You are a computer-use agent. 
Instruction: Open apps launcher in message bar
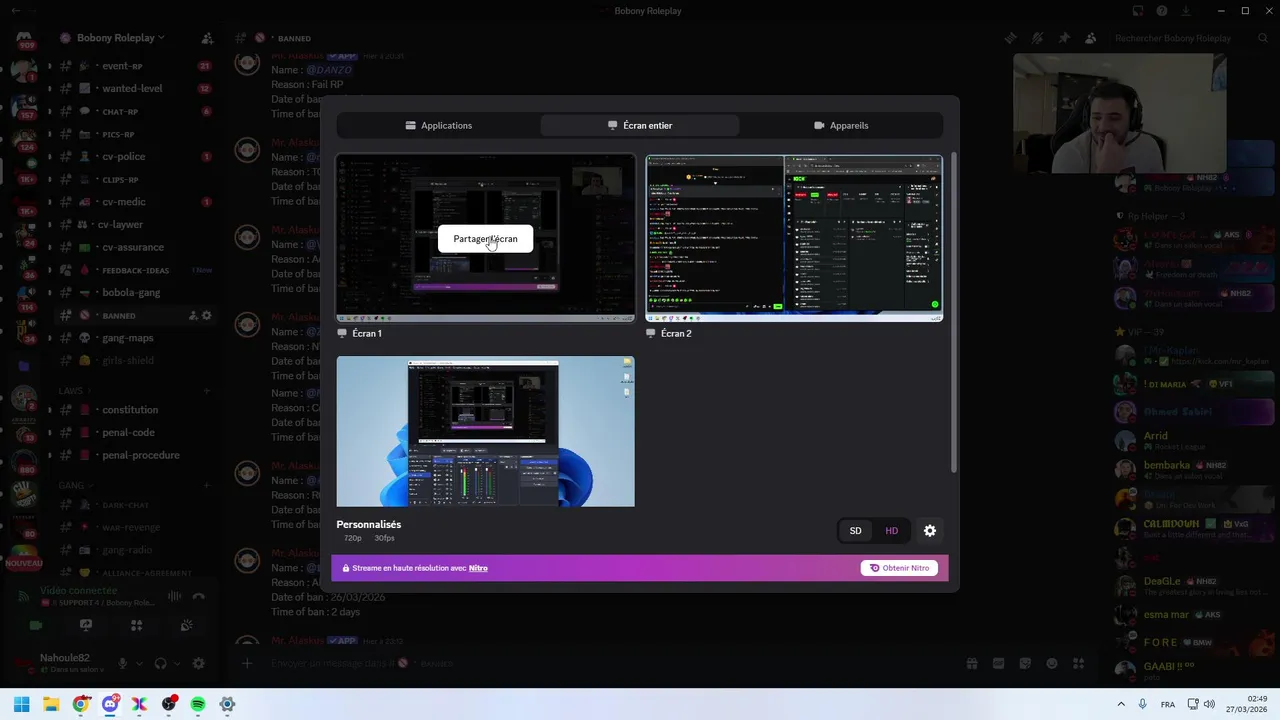pyautogui.click(x=1078, y=663)
